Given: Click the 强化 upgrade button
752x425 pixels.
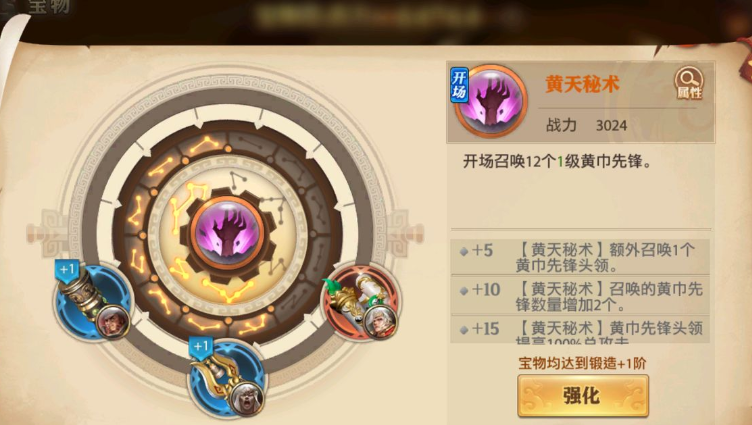Looking at the screenshot, I should (x=583, y=396).
